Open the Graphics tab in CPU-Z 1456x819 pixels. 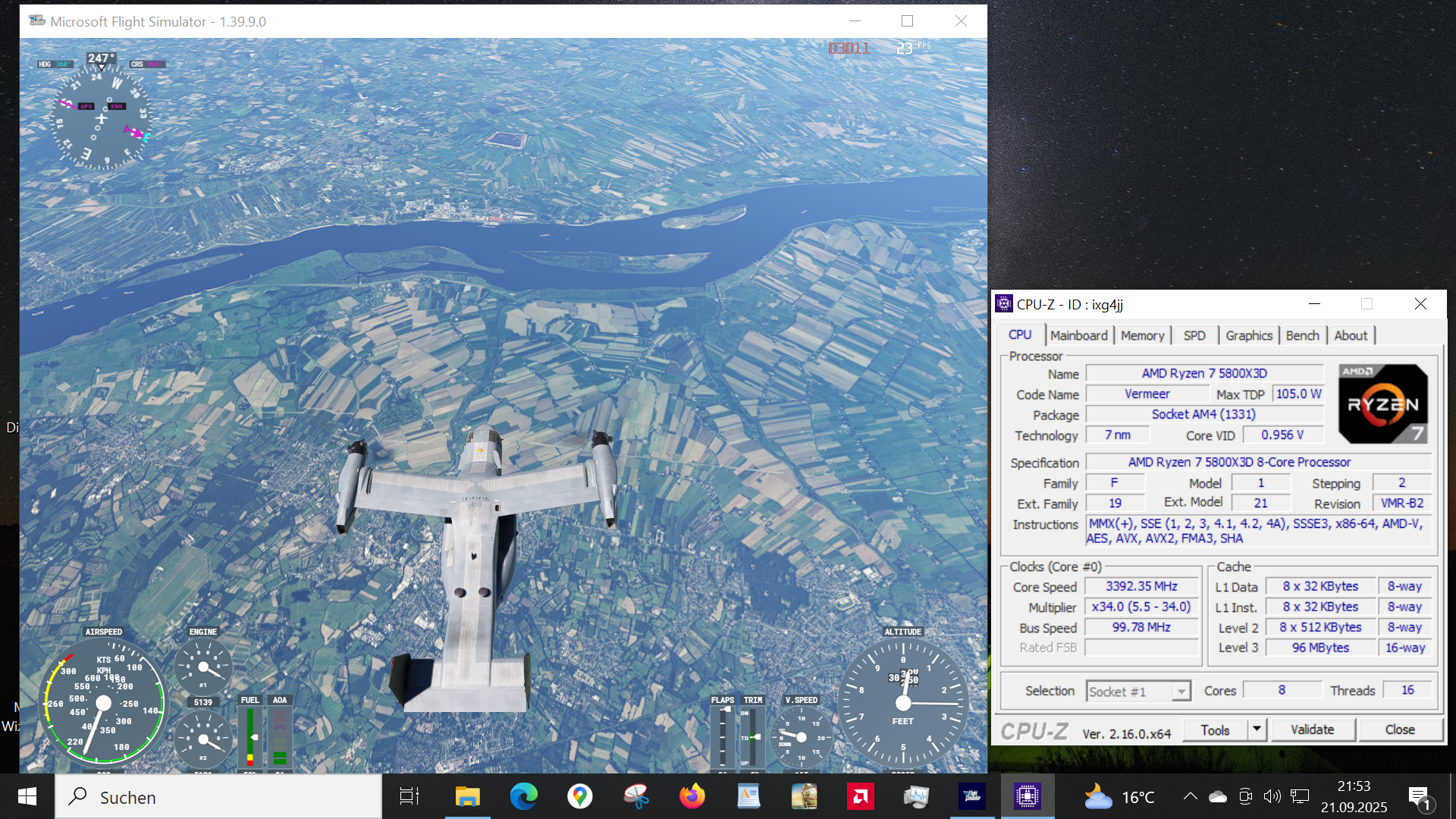point(1248,335)
